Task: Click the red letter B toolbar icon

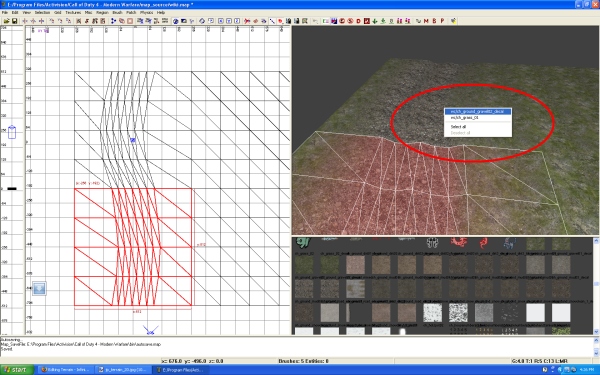Action: (434, 21)
